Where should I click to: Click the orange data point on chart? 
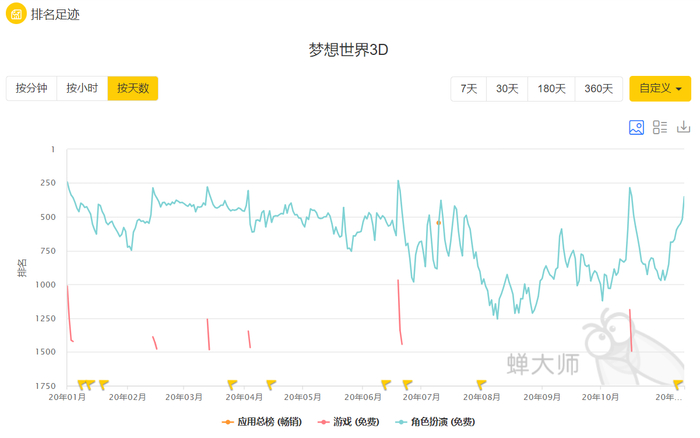[438, 223]
